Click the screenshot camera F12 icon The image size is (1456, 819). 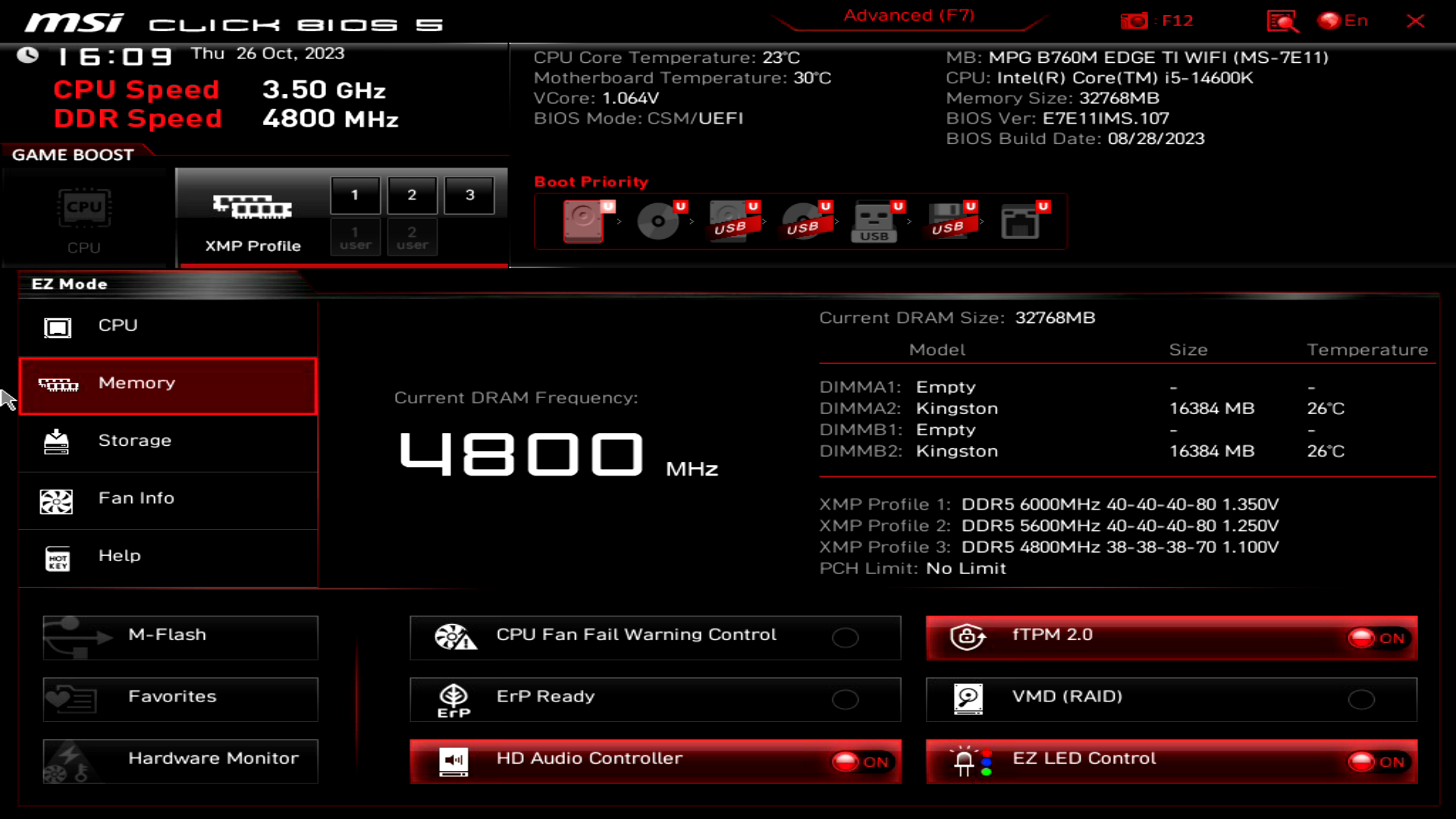coord(1134,21)
